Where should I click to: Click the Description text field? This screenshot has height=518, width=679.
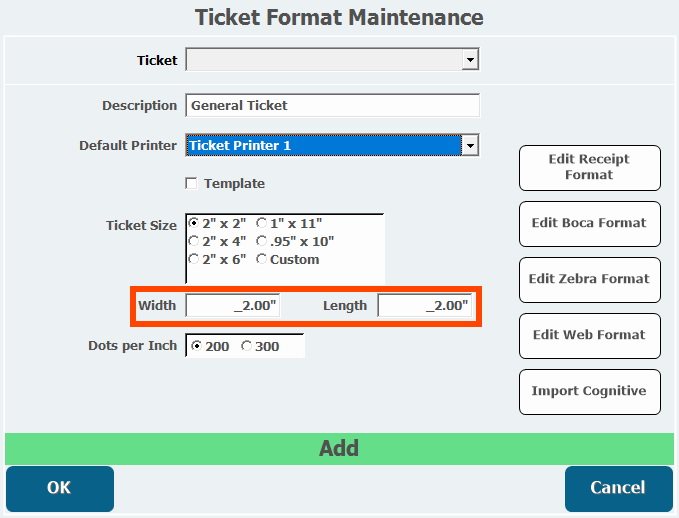332,105
